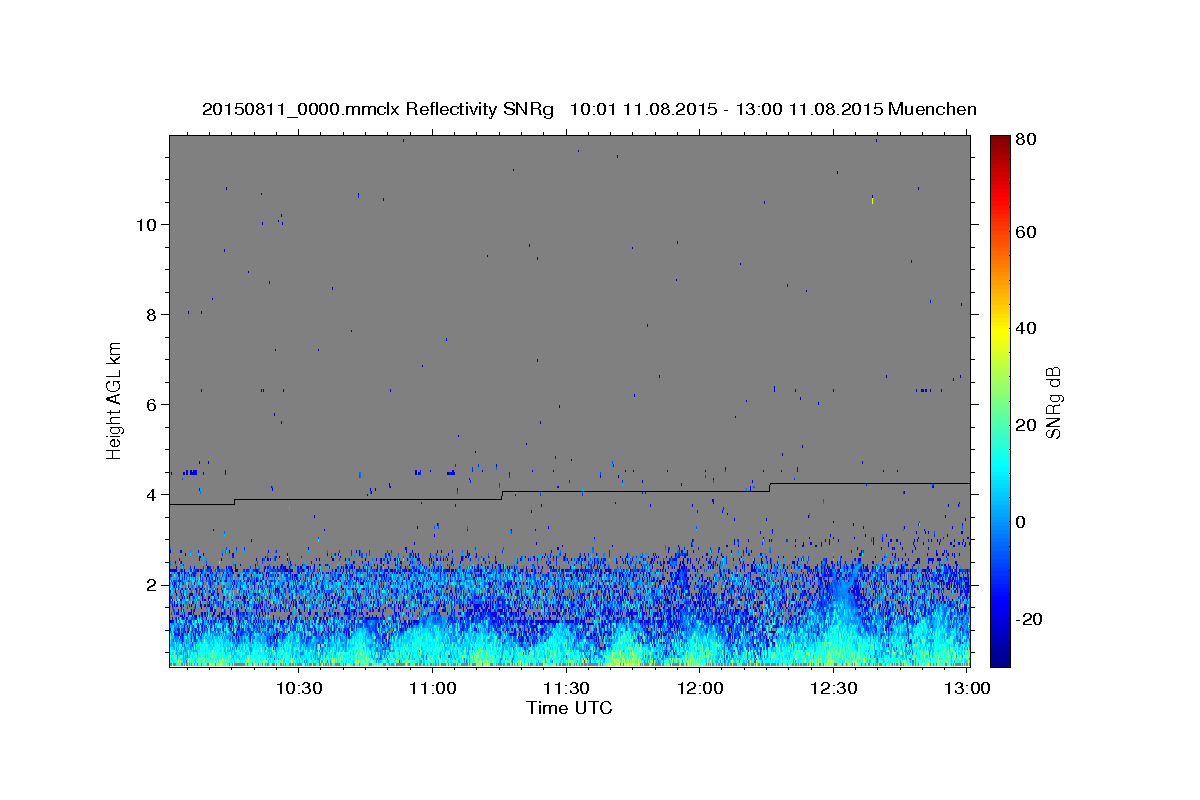Click the dark red top of the colorbar
The width and height of the screenshot is (1200, 800).
click(1000, 145)
